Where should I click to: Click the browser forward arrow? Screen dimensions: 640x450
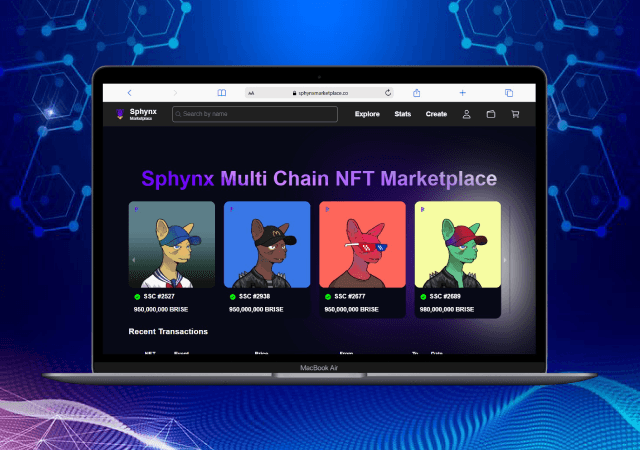pyautogui.click(x=175, y=93)
